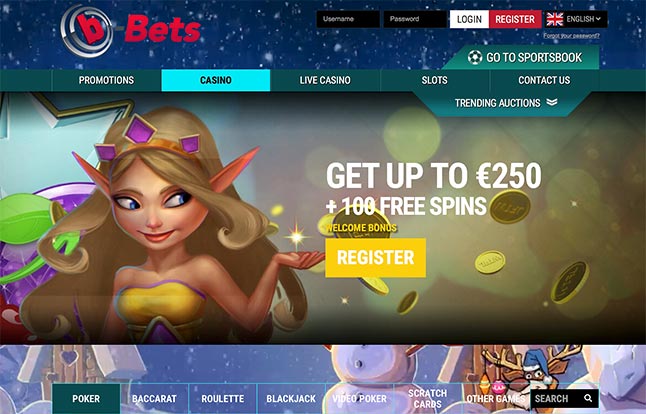Open the Contact Us page
The image size is (646, 414).
coord(544,80)
